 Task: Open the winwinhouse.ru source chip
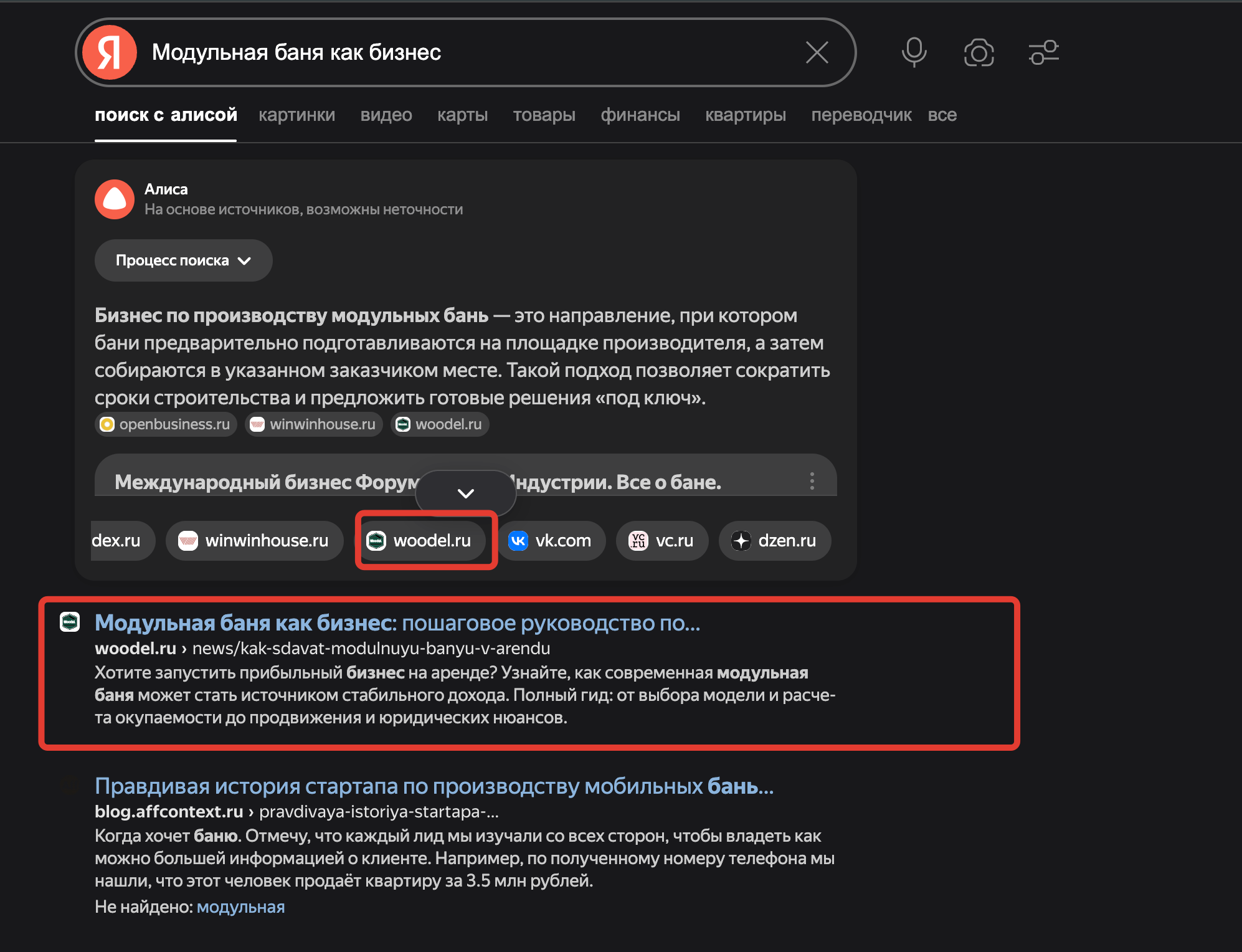click(254, 541)
